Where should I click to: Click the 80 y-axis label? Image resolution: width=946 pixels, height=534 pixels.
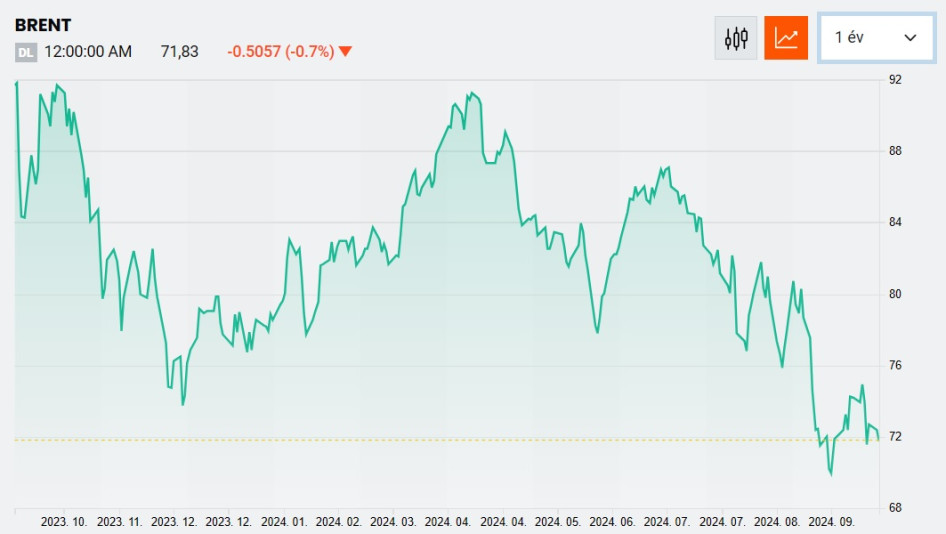895,294
